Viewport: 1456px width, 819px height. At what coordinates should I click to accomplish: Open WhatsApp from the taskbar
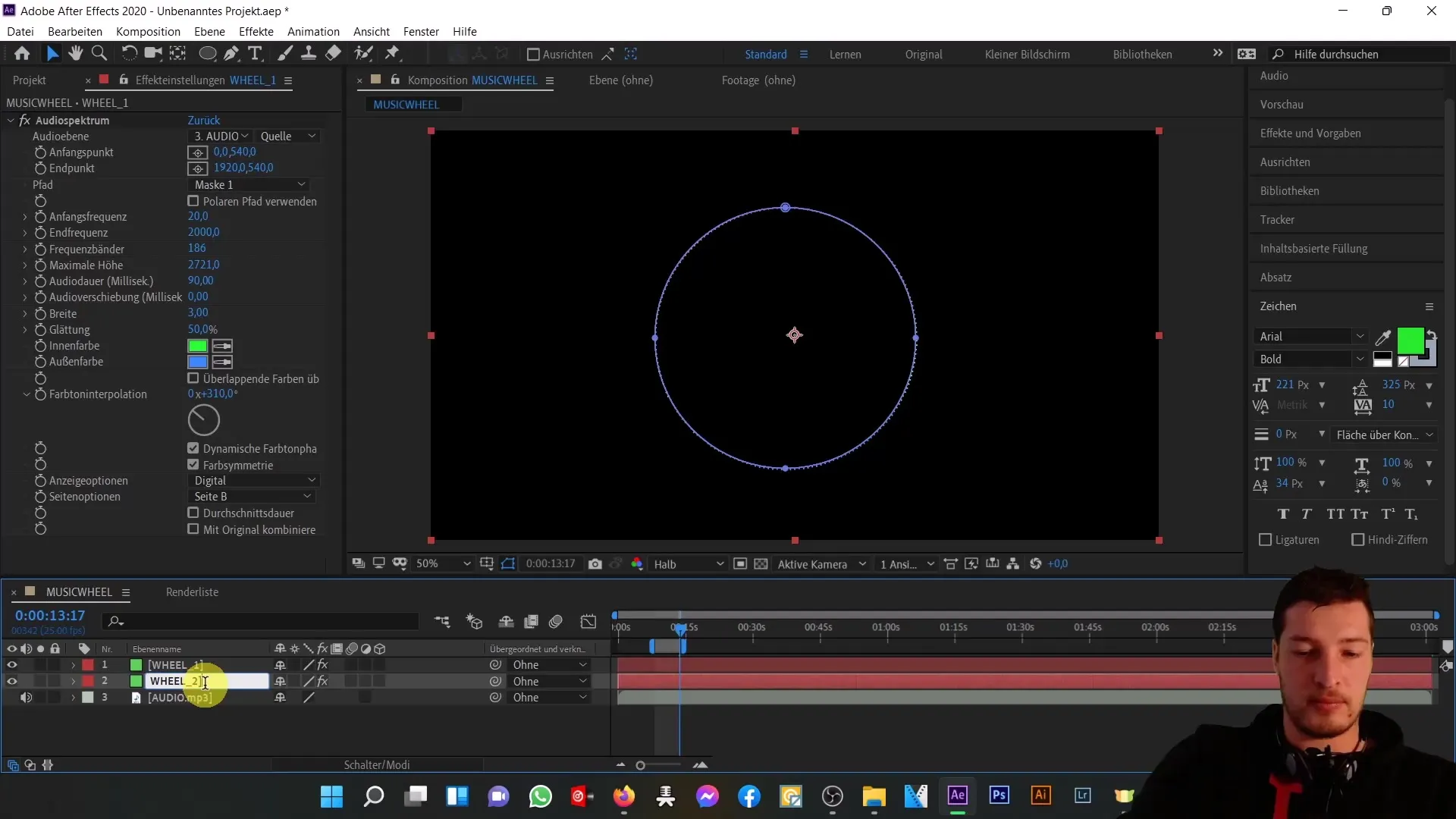[x=540, y=796]
